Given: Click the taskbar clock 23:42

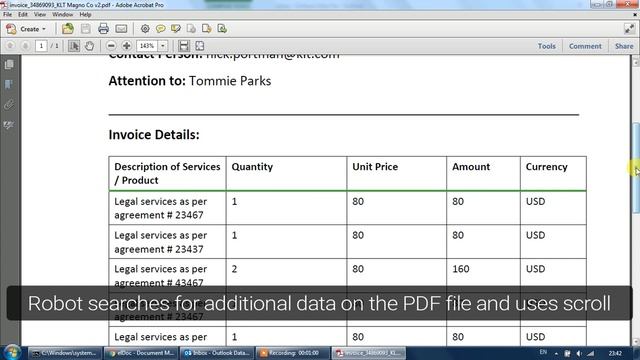Looking at the screenshot, I should click(x=615, y=353).
